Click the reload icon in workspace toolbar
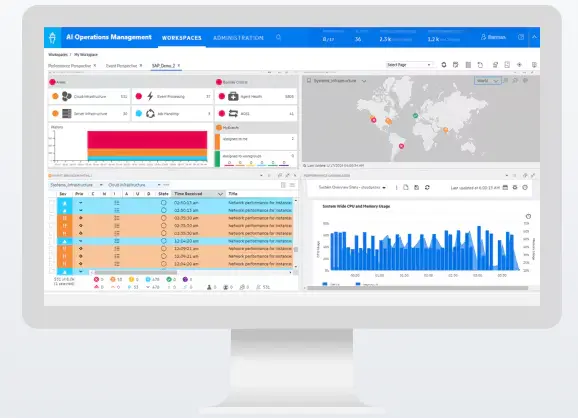 coord(480,65)
